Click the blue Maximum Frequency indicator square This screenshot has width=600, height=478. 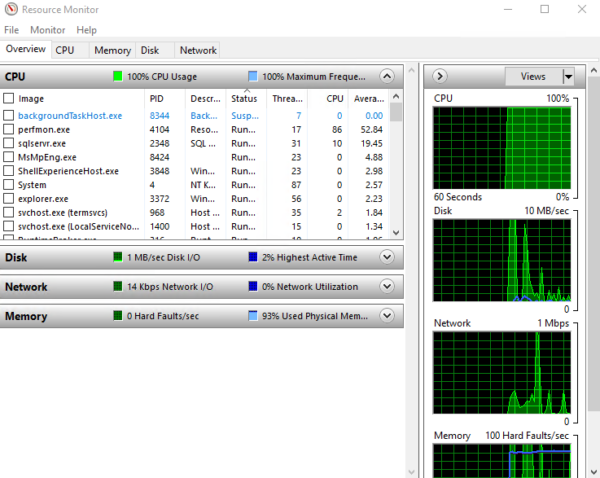253,76
